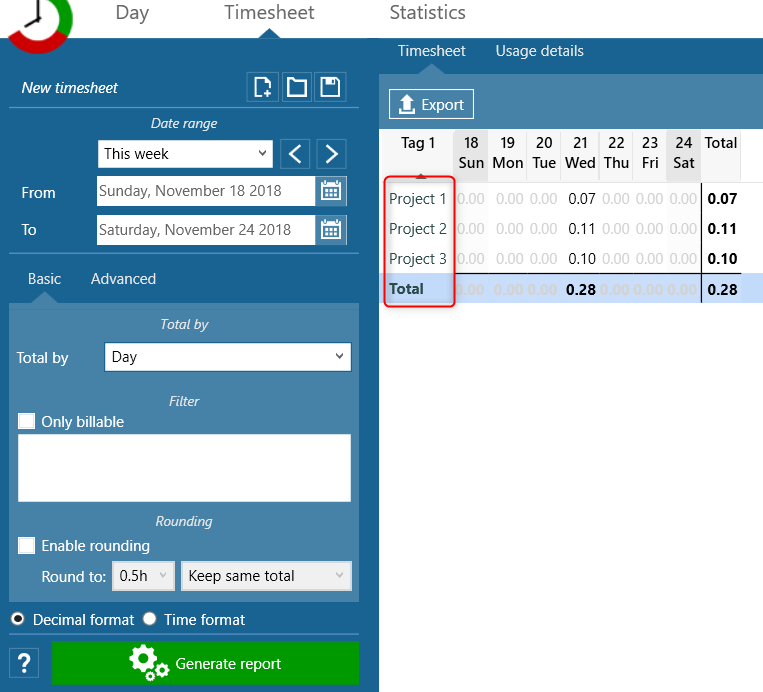Export the timesheet
Image resolution: width=763 pixels, height=692 pixels.
(431, 104)
